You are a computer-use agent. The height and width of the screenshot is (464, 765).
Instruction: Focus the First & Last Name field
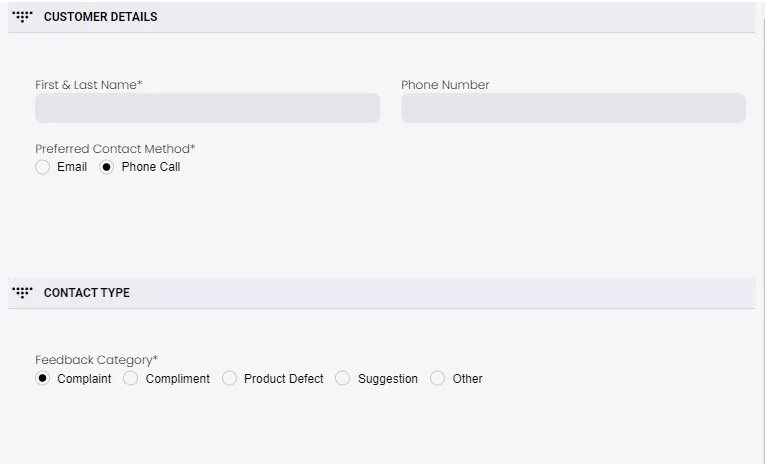pyautogui.click(x=207, y=108)
